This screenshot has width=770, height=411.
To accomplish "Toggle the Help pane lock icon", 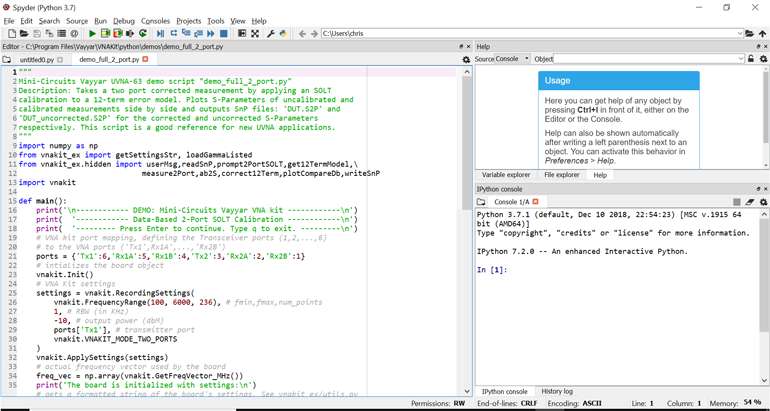I will tap(751, 59).
